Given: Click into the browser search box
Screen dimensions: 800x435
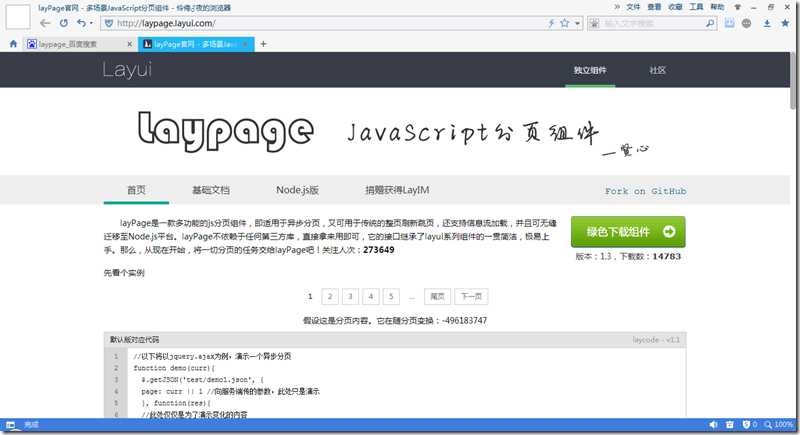Looking at the screenshot, I should pyautogui.click(x=653, y=23).
